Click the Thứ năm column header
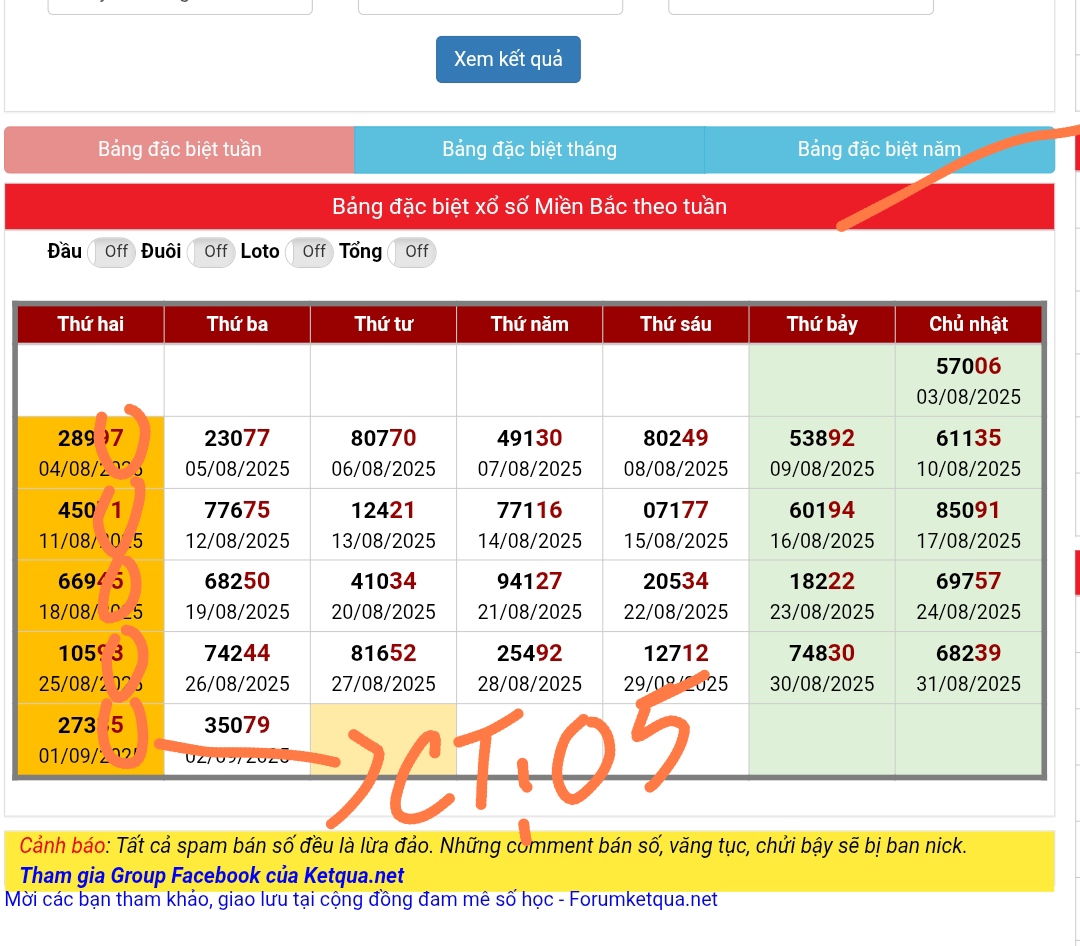Viewport: 1080px width, 946px height. coord(529,324)
